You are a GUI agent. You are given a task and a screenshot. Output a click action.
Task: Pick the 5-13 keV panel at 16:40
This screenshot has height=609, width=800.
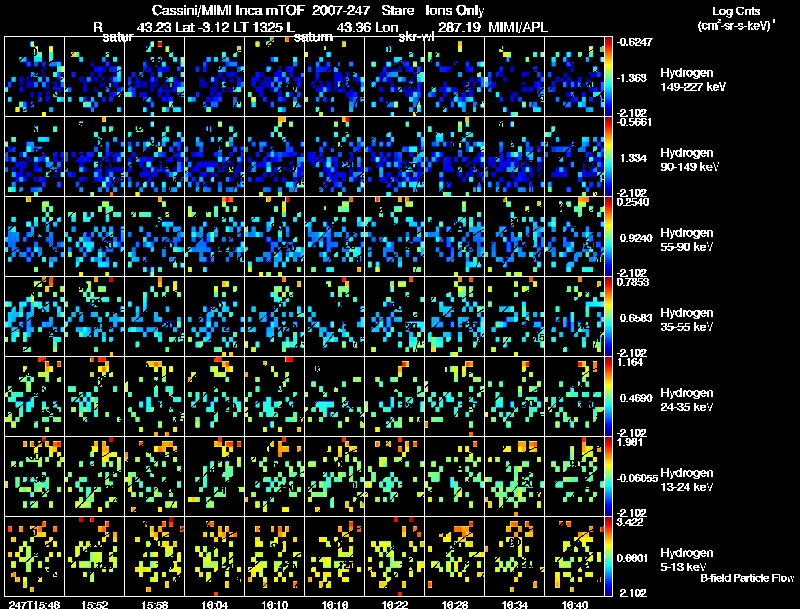pos(574,557)
